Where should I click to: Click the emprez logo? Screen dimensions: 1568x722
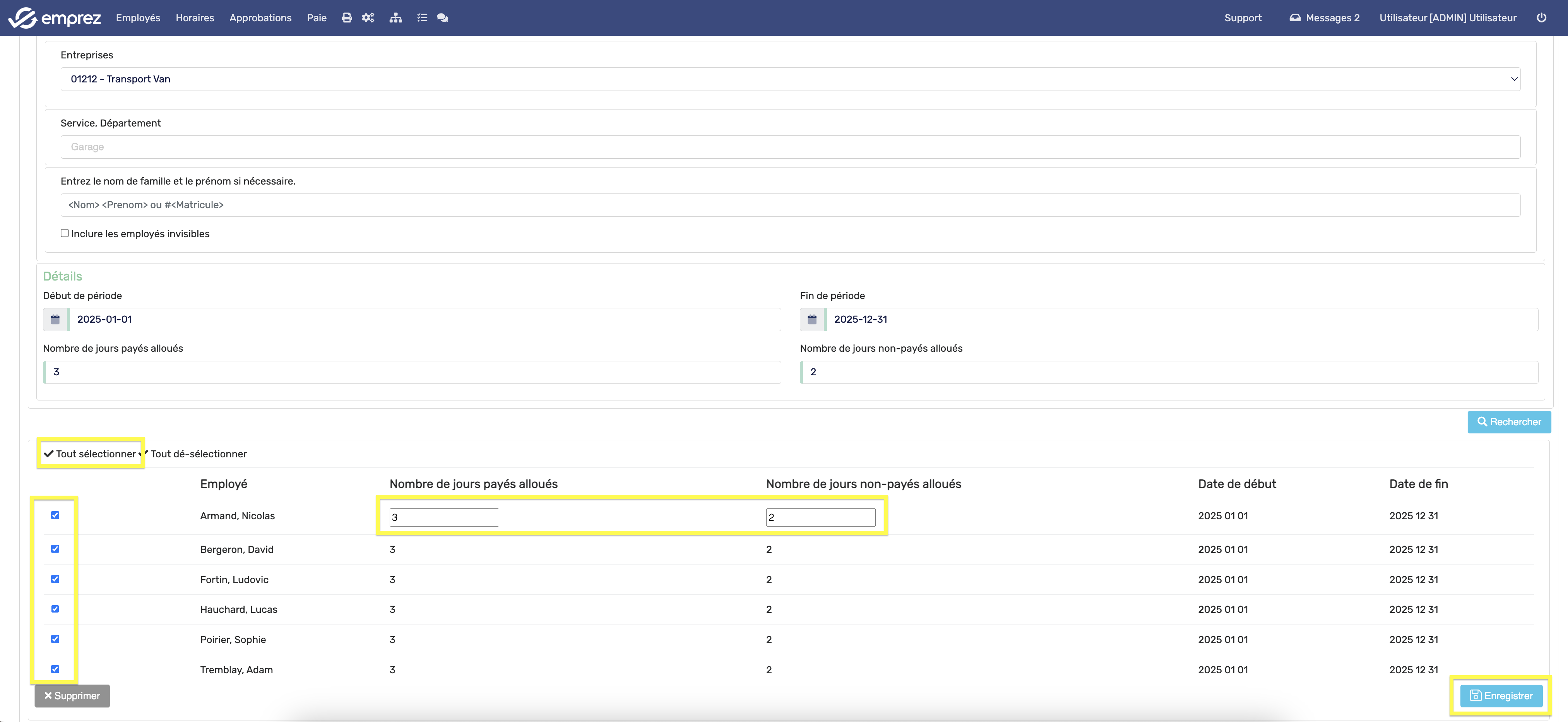55,18
